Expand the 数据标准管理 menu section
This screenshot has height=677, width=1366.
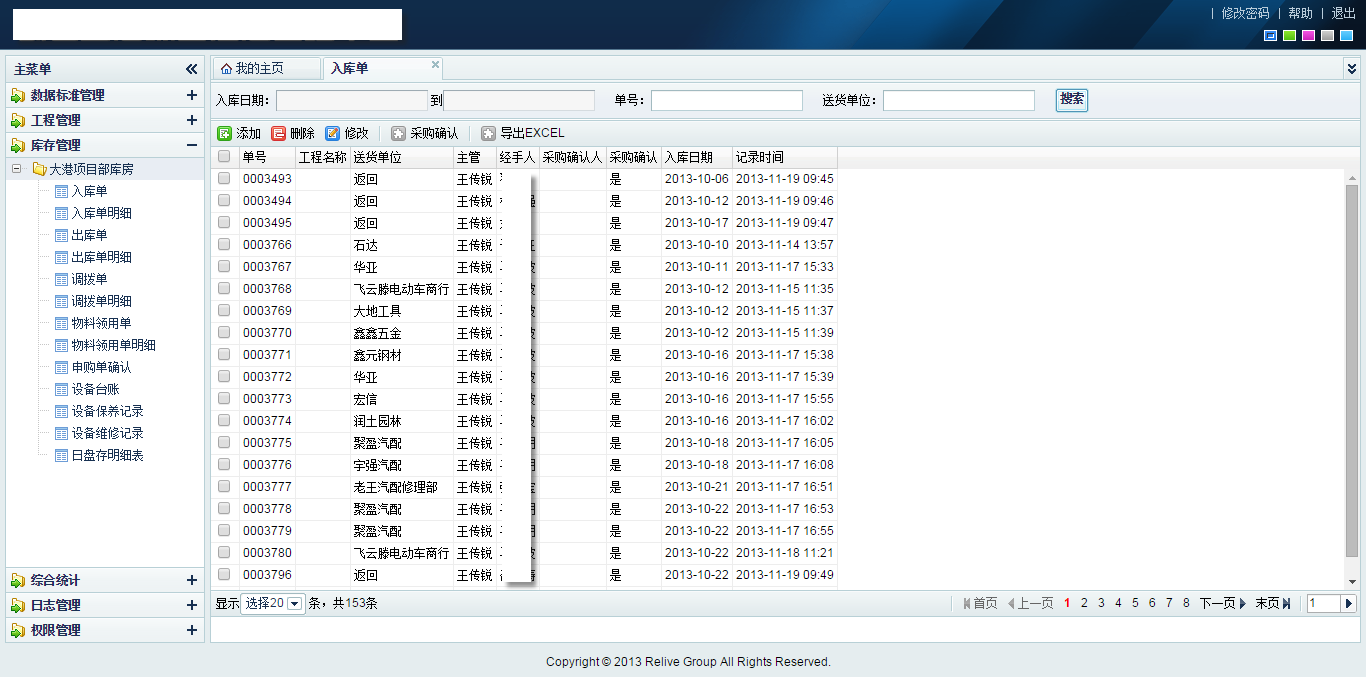pyautogui.click(x=192, y=95)
